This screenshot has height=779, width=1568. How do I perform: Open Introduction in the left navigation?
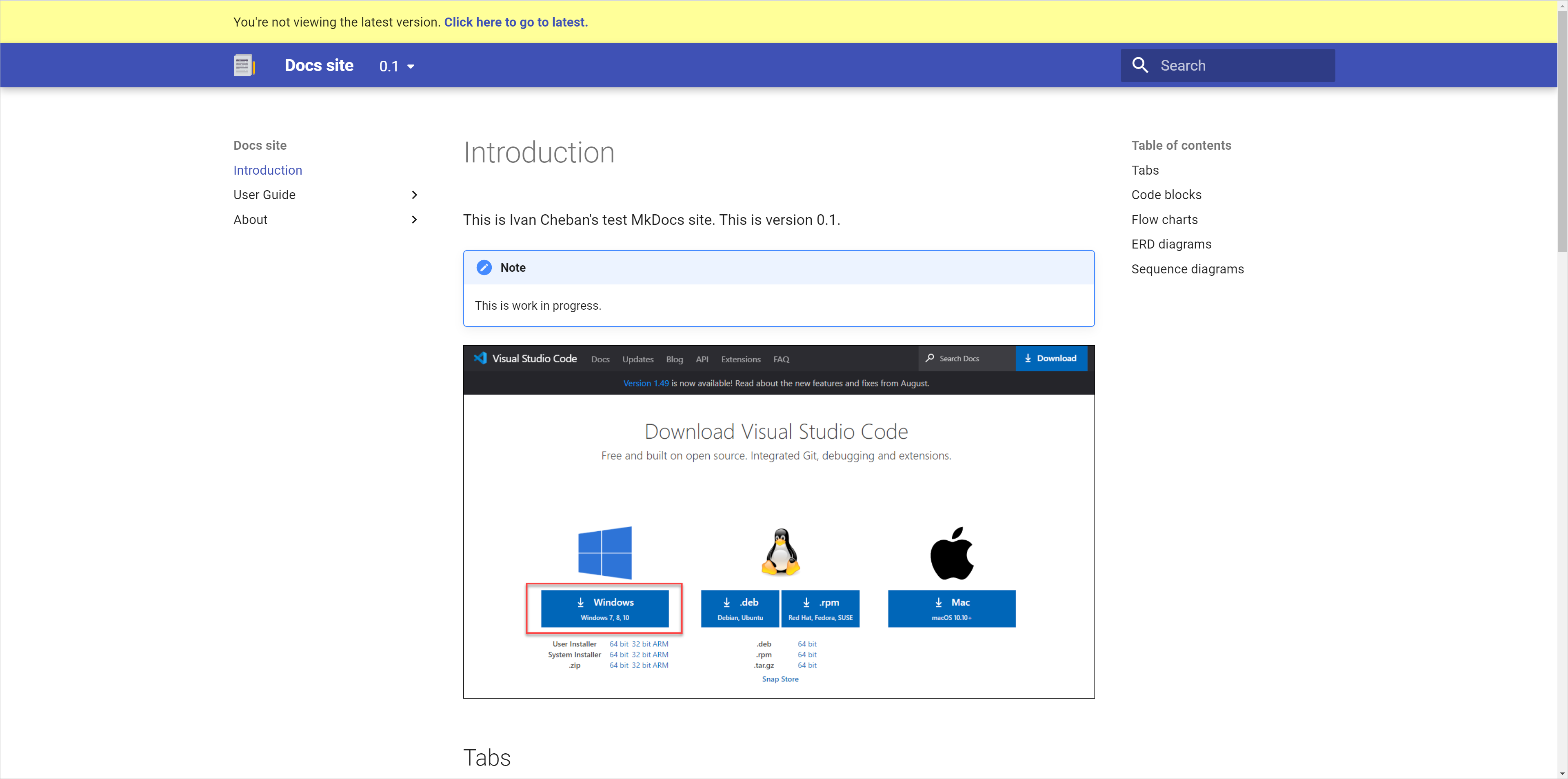[x=267, y=171]
